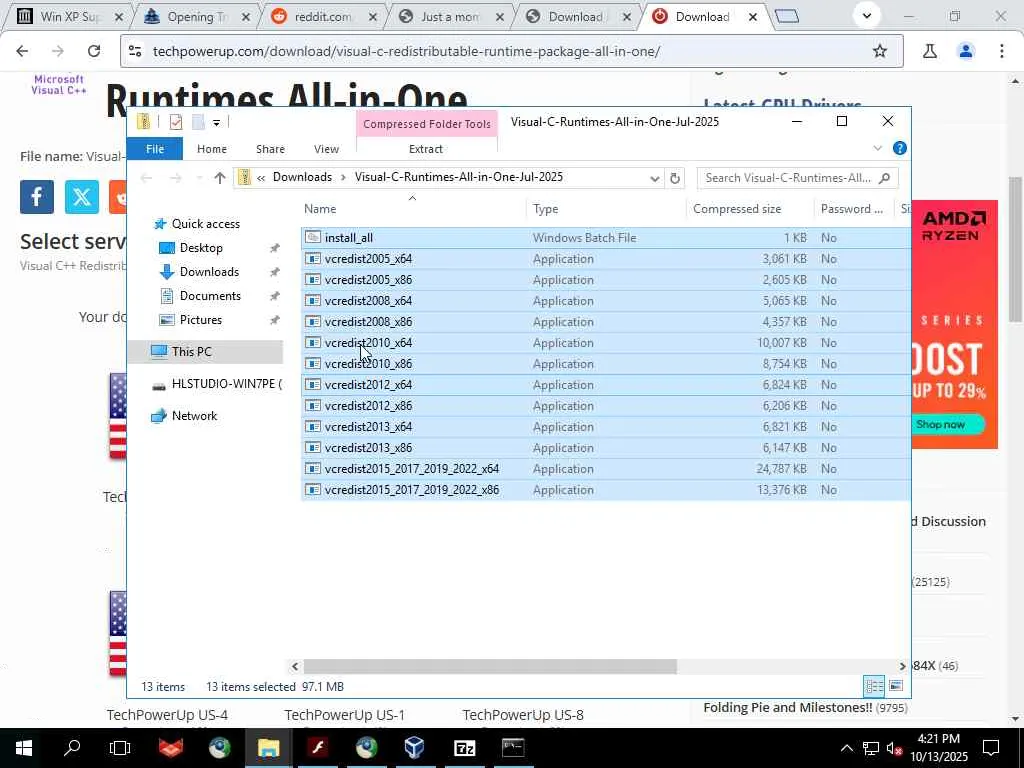The image size is (1024, 768).
Task: Select vcredist2015_2017_2019_2022_x86 file
Action: [411, 490]
